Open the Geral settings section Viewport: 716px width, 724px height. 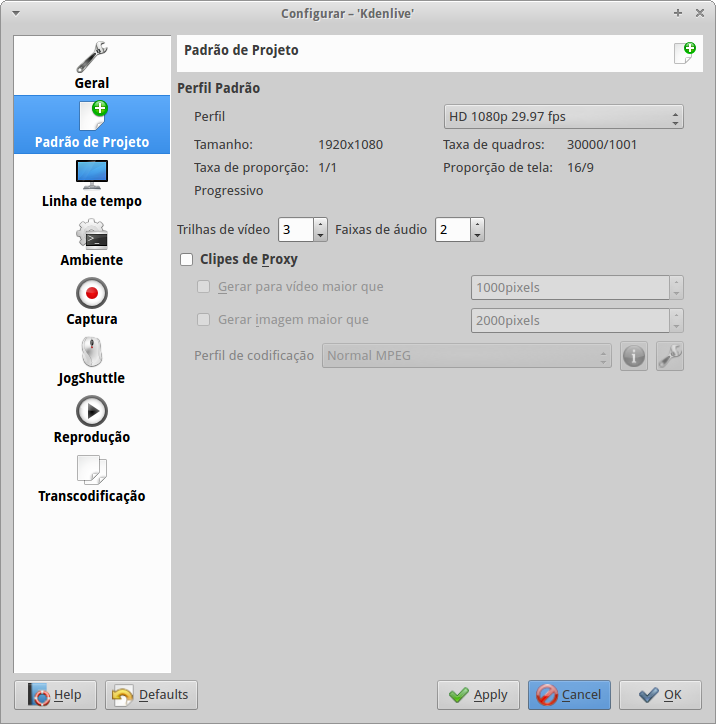tap(92, 66)
